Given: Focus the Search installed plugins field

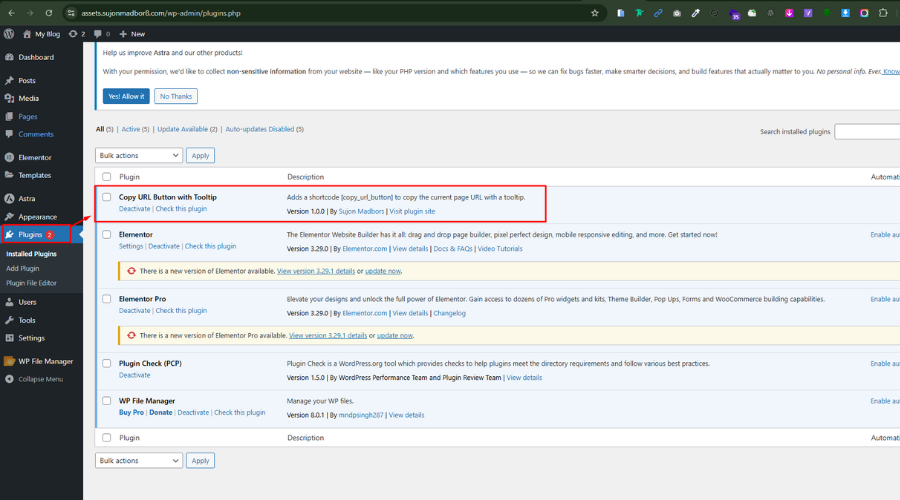Looking at the screenshot, I should click(x=867, y=131).
